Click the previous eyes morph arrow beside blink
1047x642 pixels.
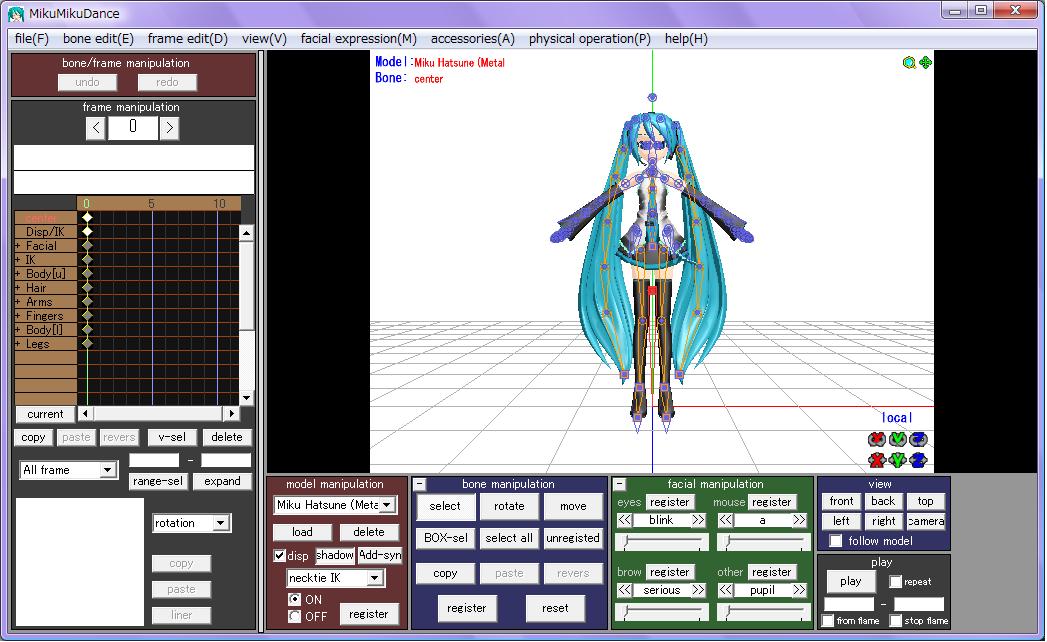(624, 520)
